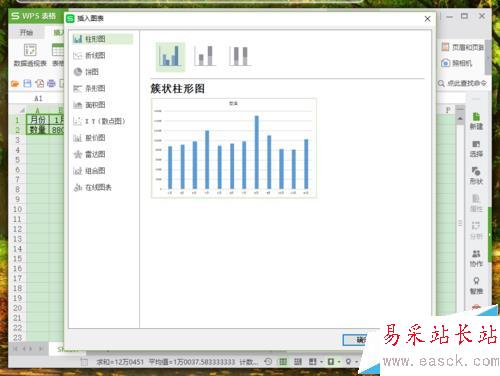500x376 pixels.
Task: Click the eye-protection mode icon in status bar
Action: pyautogui.click(x=331, y=362)
